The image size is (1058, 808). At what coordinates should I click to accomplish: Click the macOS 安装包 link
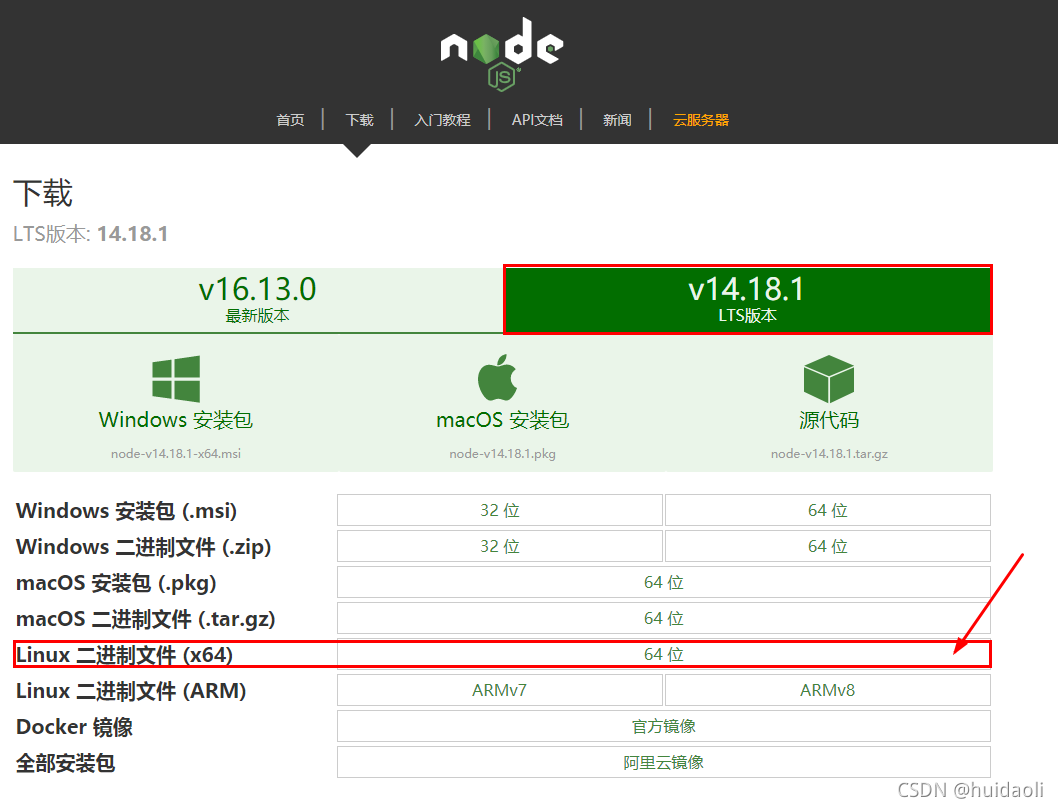coord(503,420)
